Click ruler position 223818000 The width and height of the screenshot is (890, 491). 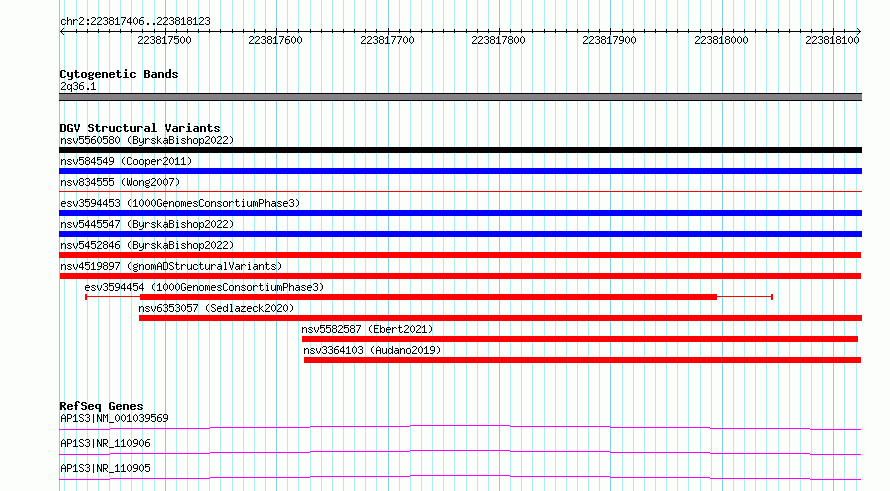pyautogui.click(x=721, y=40)
